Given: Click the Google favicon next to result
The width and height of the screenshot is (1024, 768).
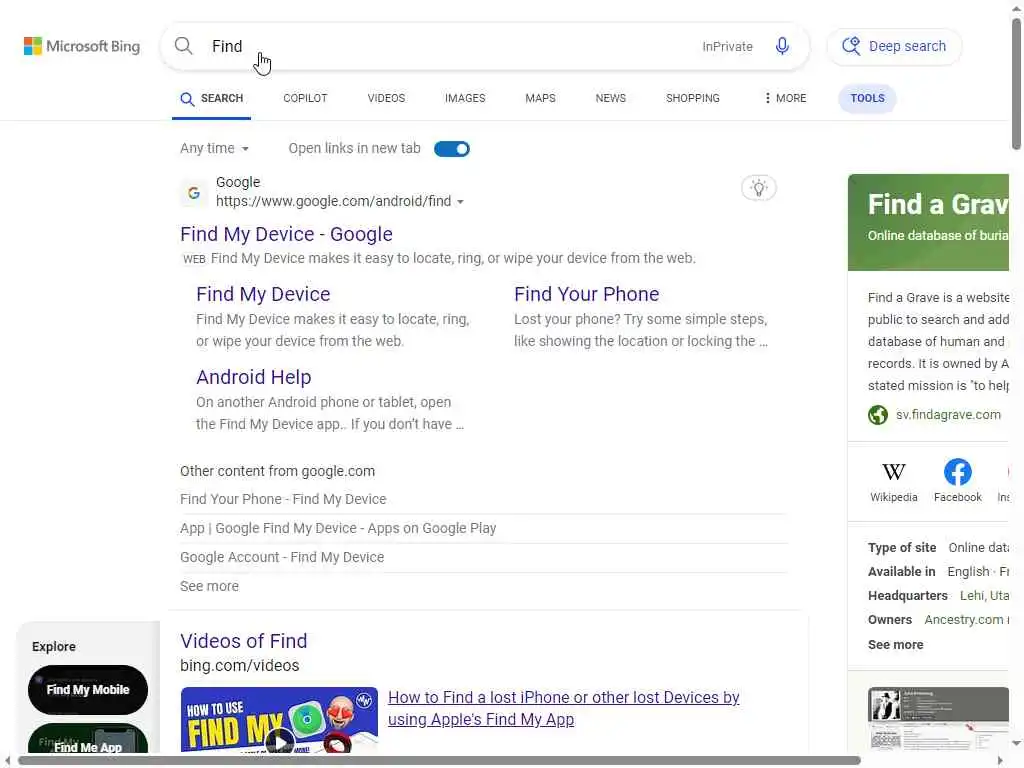Looking at the screenshot, I should 193,193.
